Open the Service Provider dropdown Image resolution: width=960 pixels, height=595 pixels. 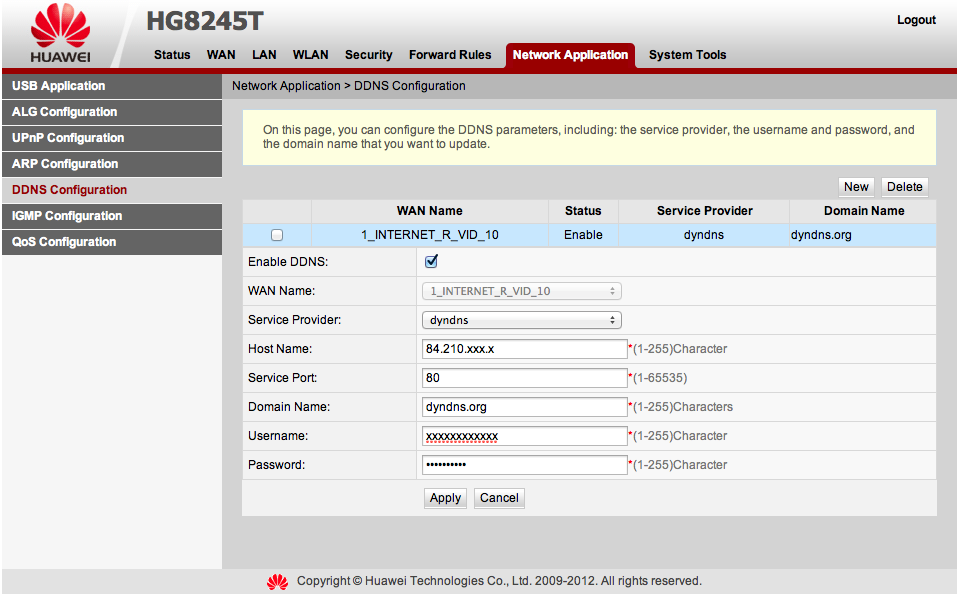pyautogui.click(x=522, y=320)
